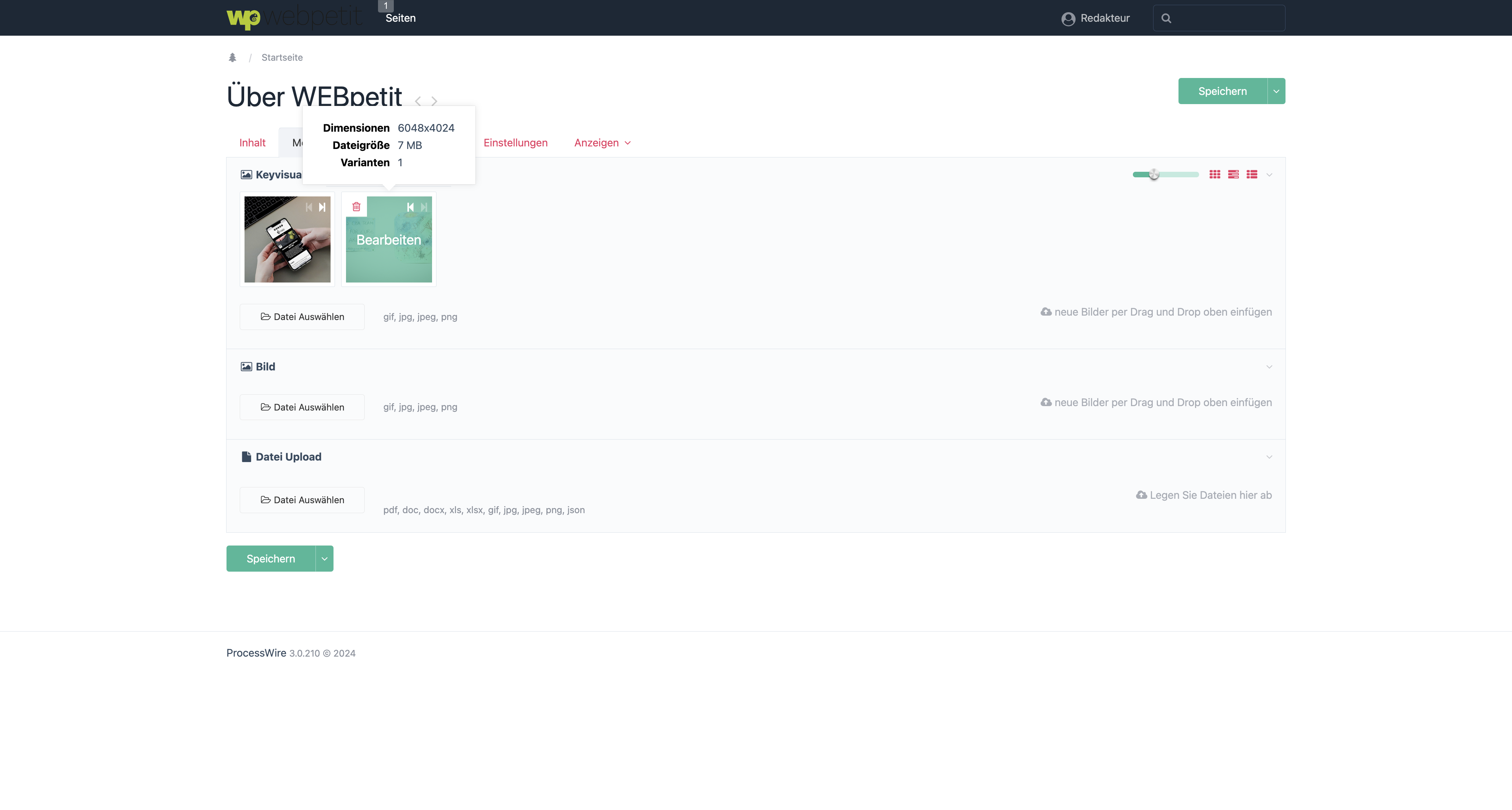
Task: Click the 6048x4024 dimensions value
Action: 426,128
